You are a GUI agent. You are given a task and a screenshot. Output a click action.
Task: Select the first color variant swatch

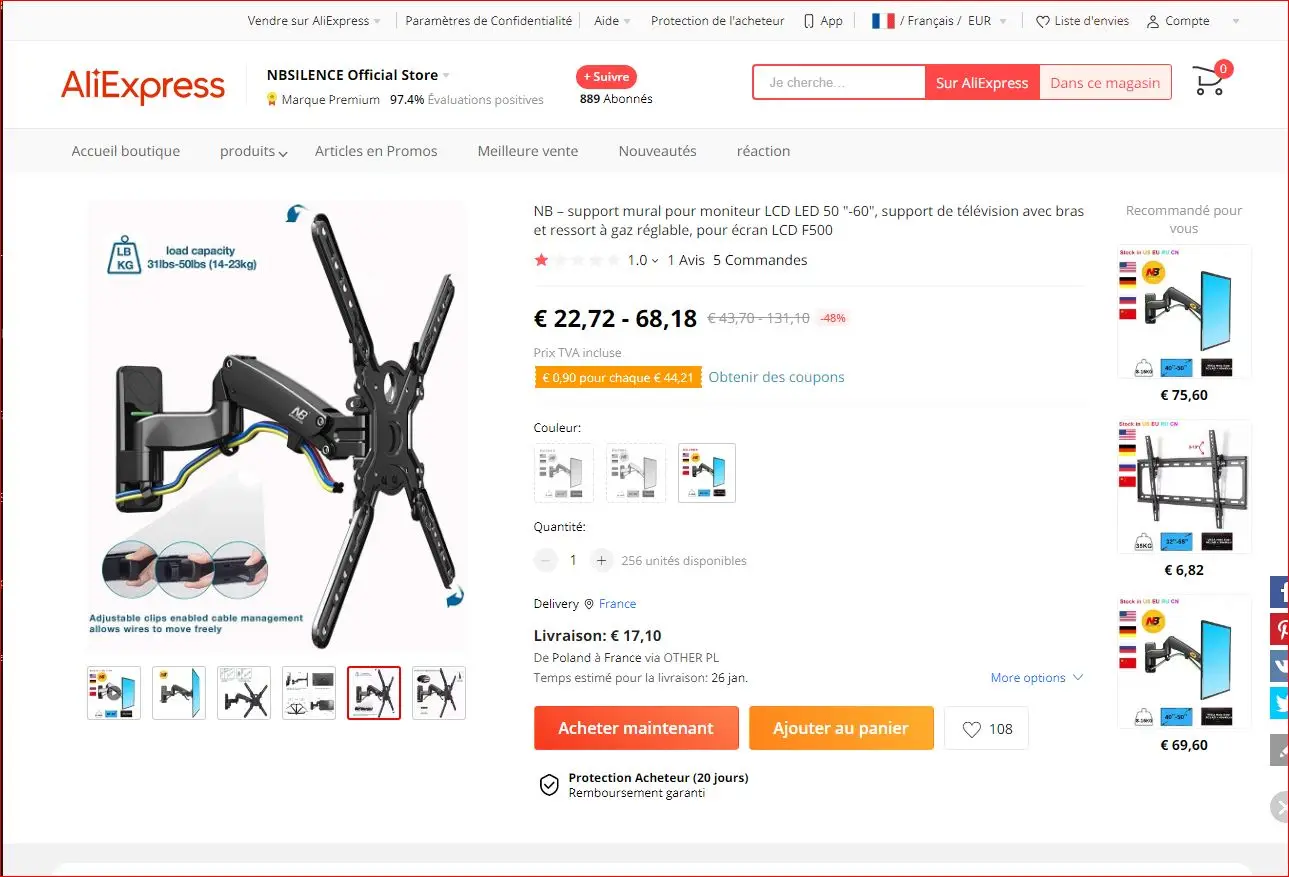click(x=564, y=473)
